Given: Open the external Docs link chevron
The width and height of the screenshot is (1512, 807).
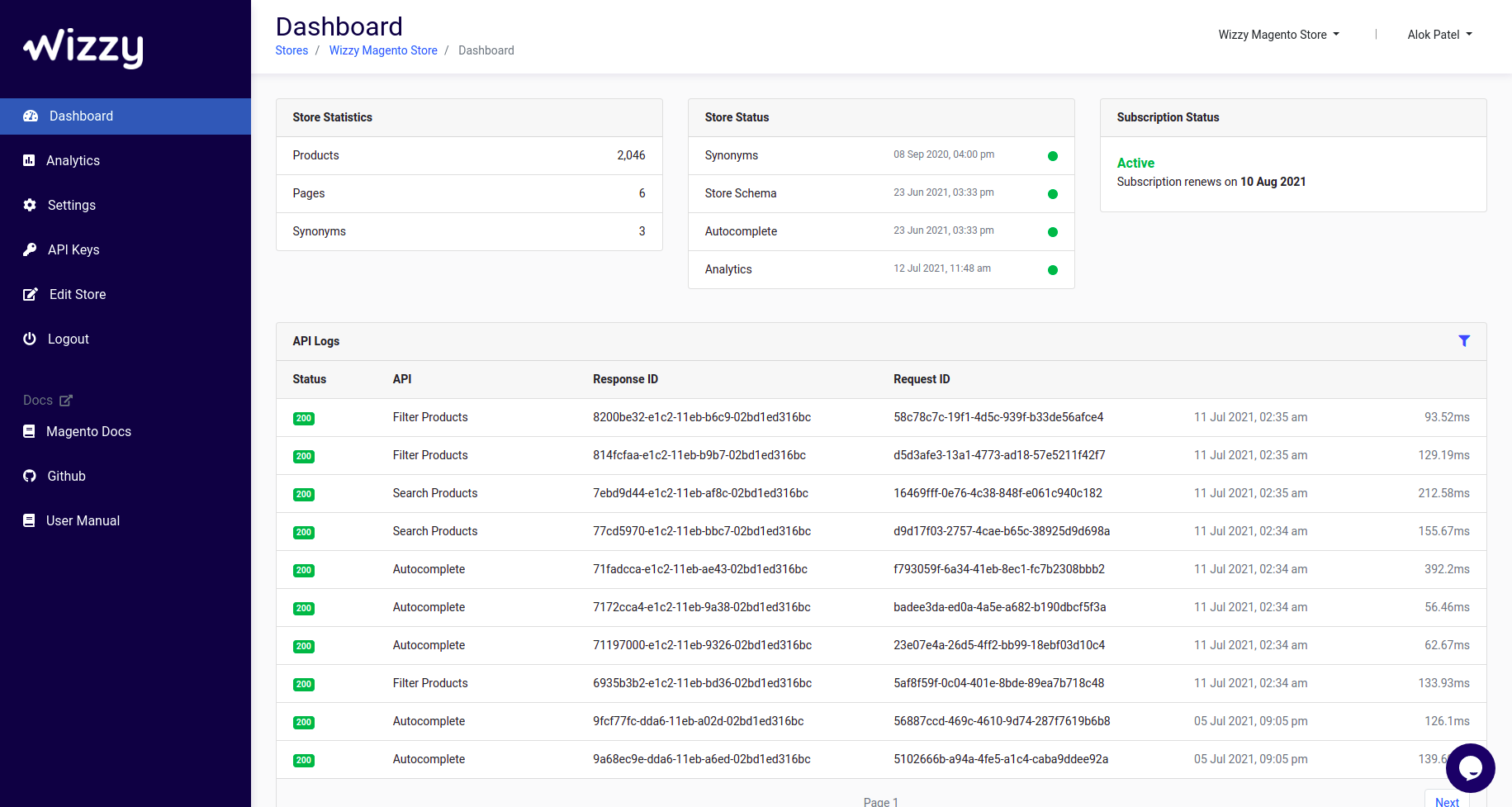Looking at the screenshot, I should click(66, 400).
